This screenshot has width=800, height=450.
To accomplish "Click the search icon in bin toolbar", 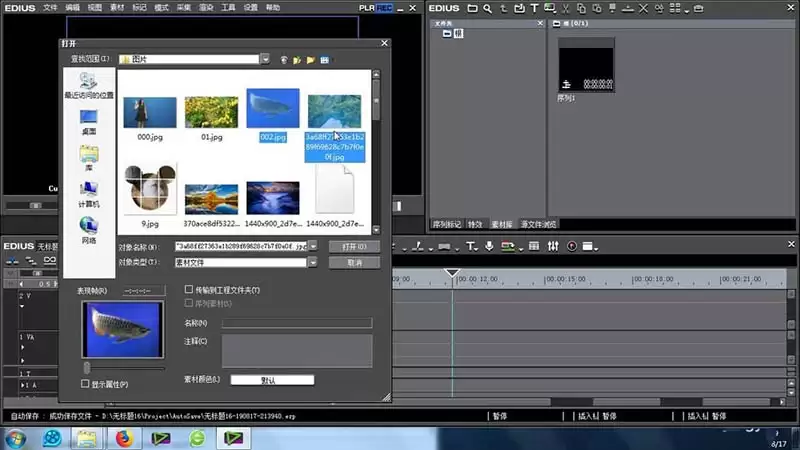I will click(x=488, y=8).
